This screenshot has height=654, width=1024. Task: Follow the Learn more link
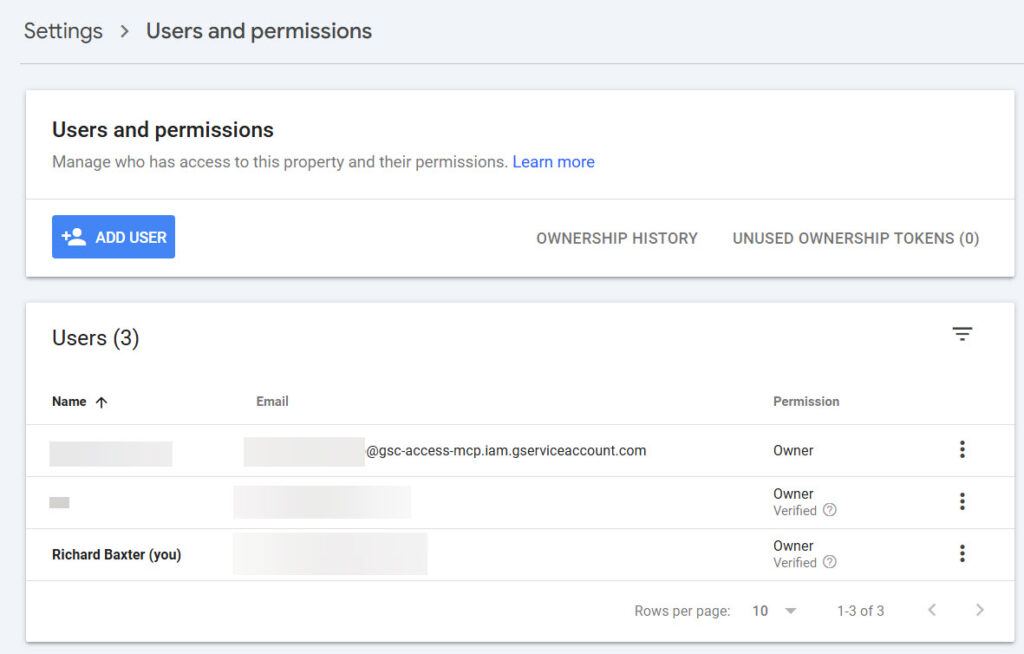553,162
